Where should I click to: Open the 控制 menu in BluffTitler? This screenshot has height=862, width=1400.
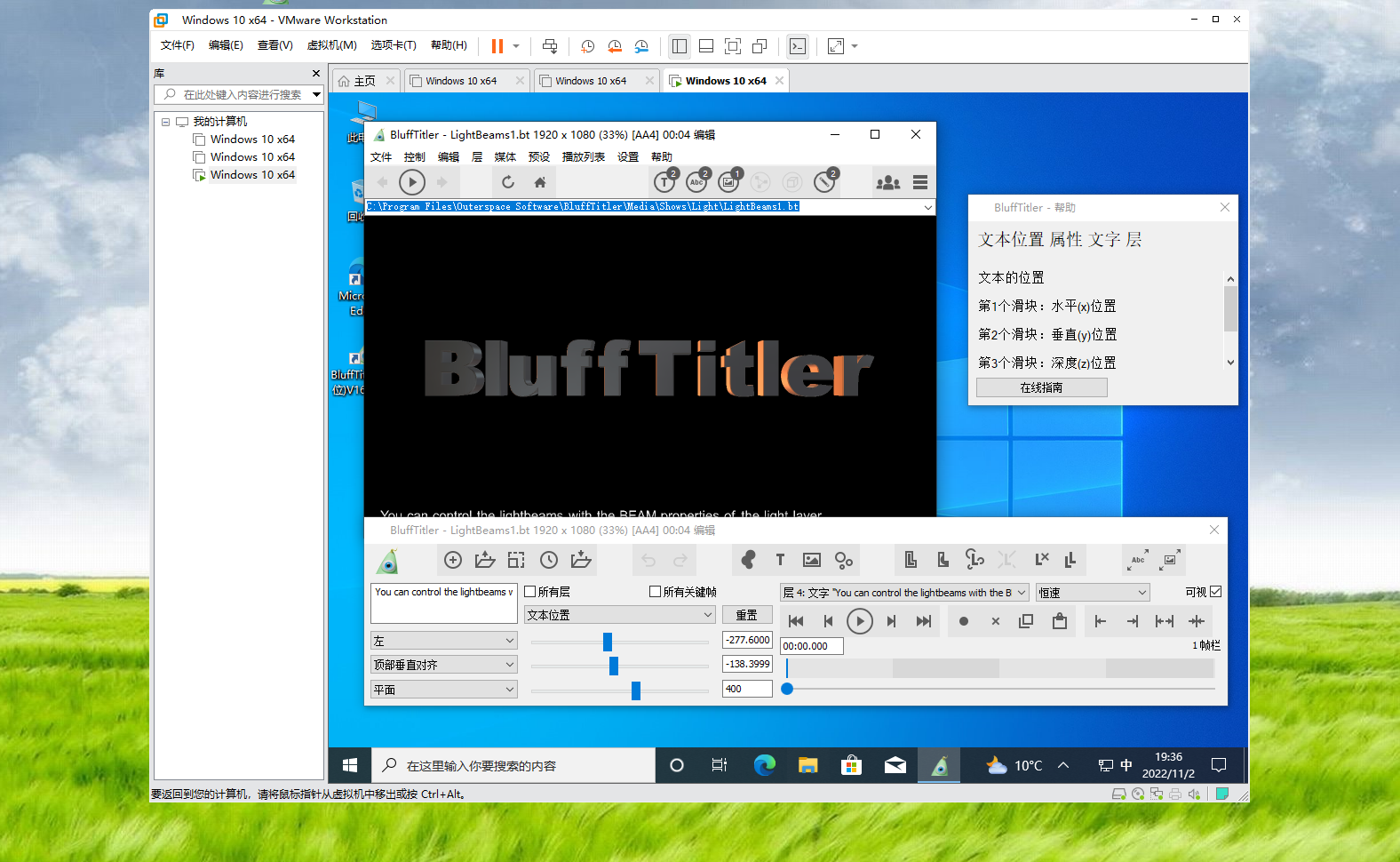[415, 157]
